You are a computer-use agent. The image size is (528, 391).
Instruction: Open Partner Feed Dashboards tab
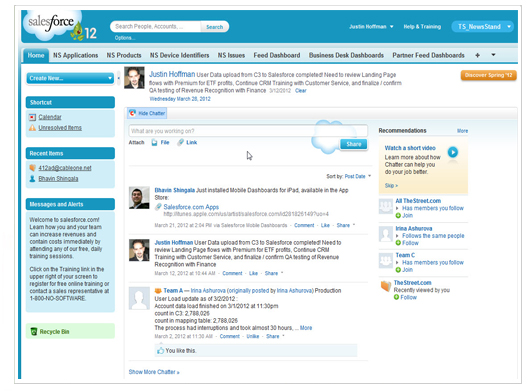point(428,55)
